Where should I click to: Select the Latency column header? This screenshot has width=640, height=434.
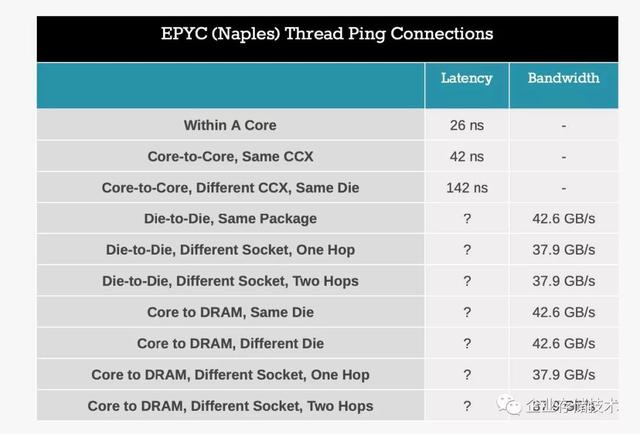tap(467, 78)
